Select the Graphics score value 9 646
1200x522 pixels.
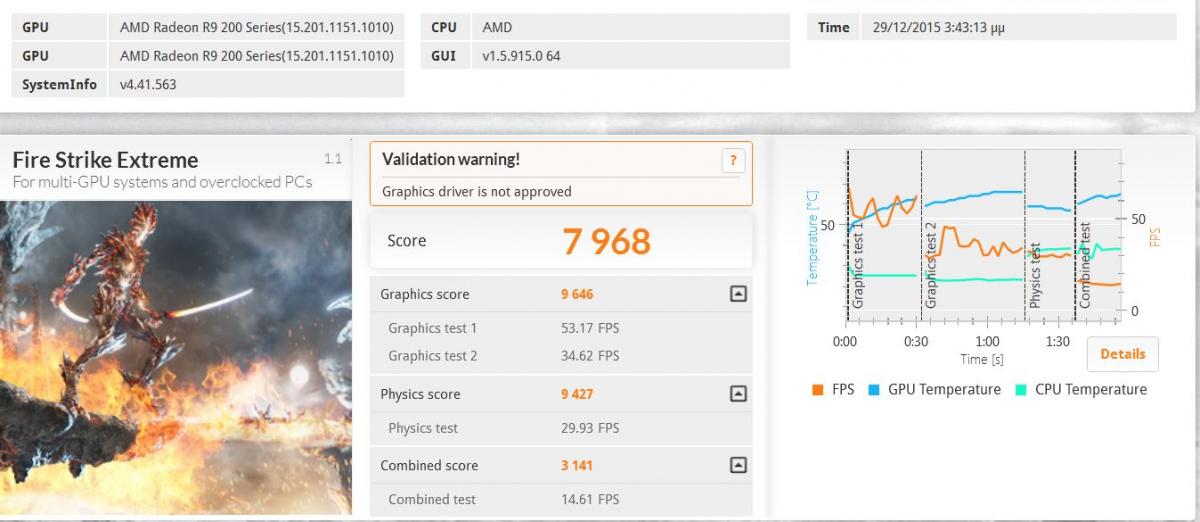tap(577, 294)
